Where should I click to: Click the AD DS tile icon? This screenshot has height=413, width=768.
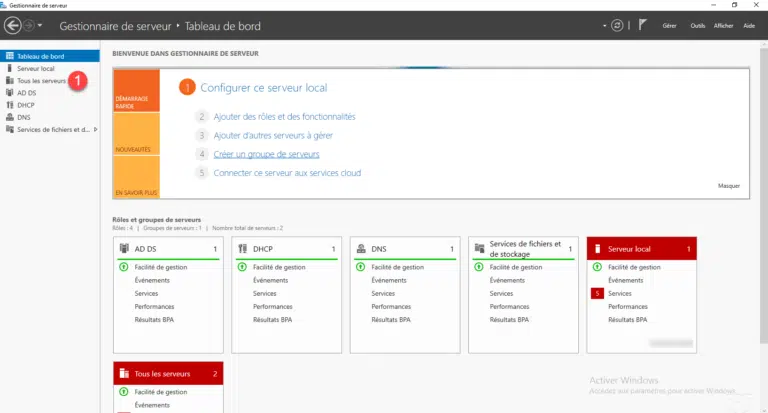pyautogui.click(x=124, y=248)
